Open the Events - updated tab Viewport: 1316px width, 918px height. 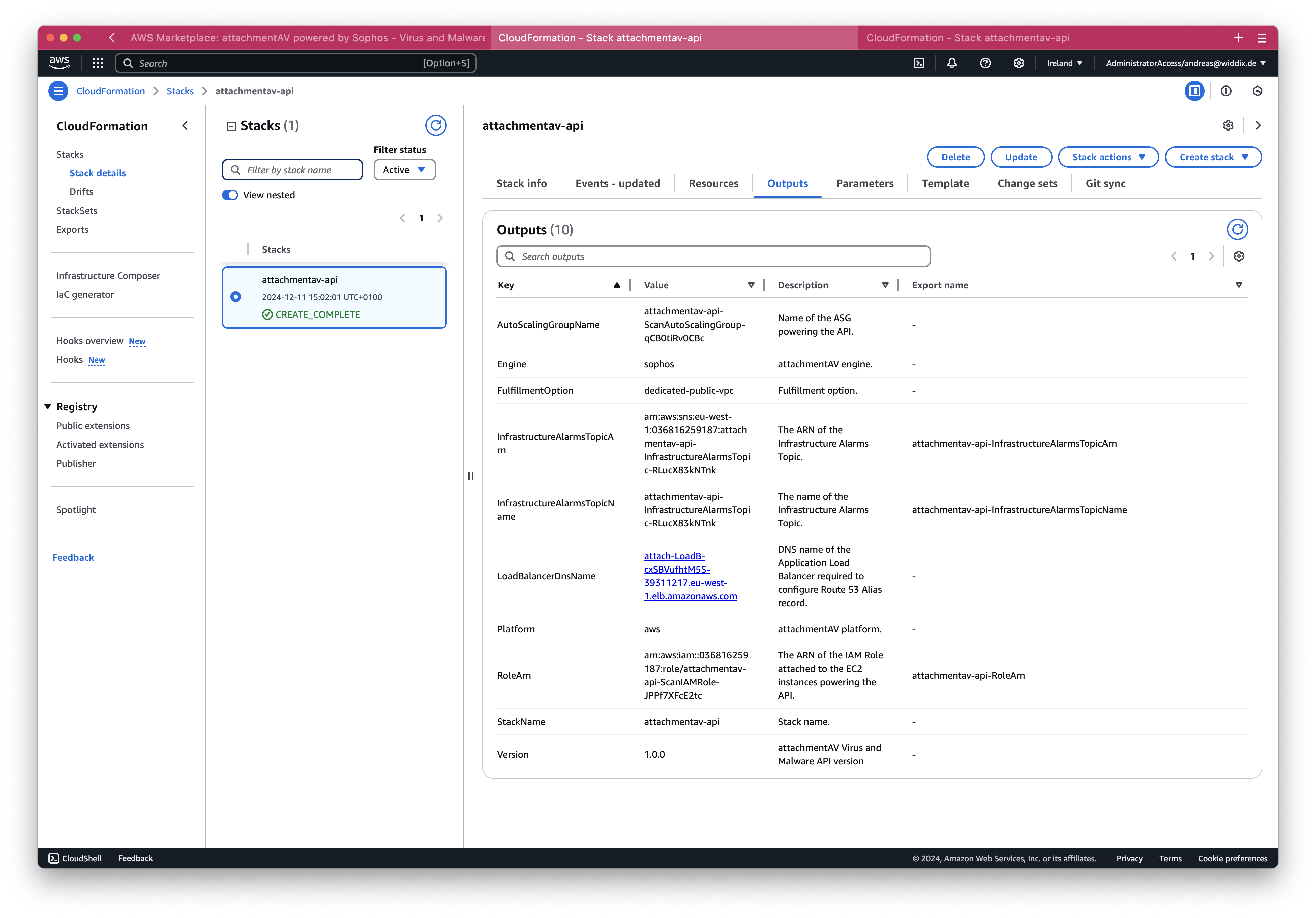point(617,183)
